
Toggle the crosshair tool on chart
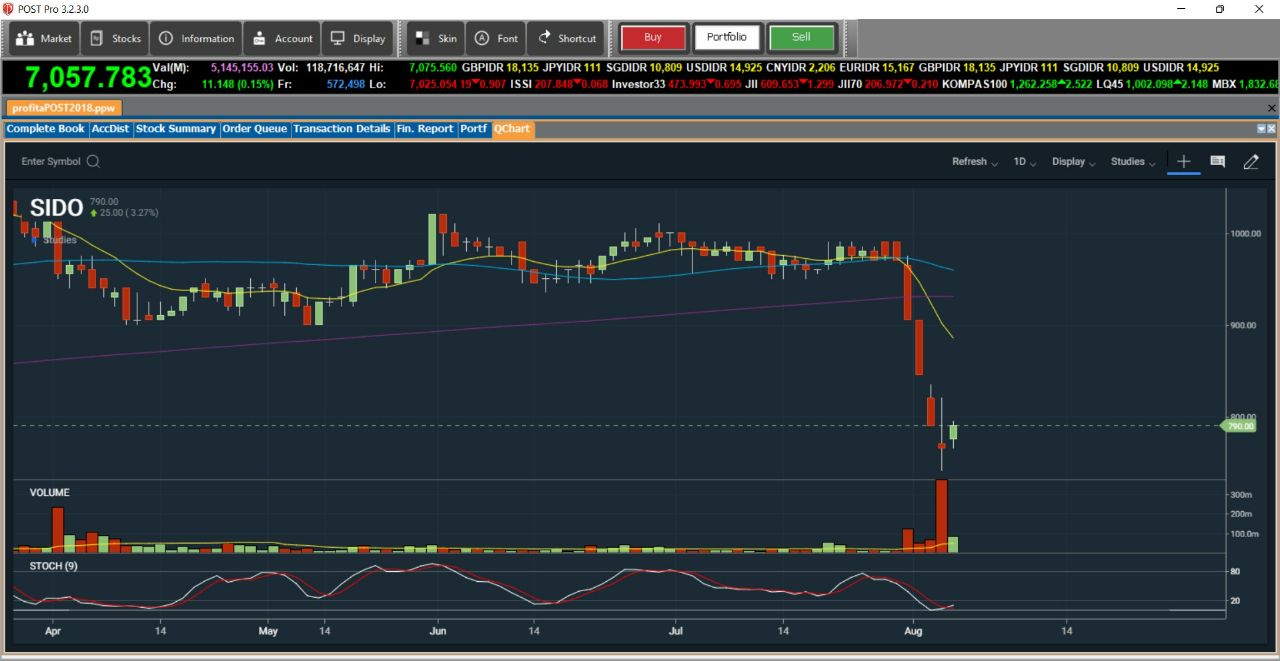(x=1184, y=161)
